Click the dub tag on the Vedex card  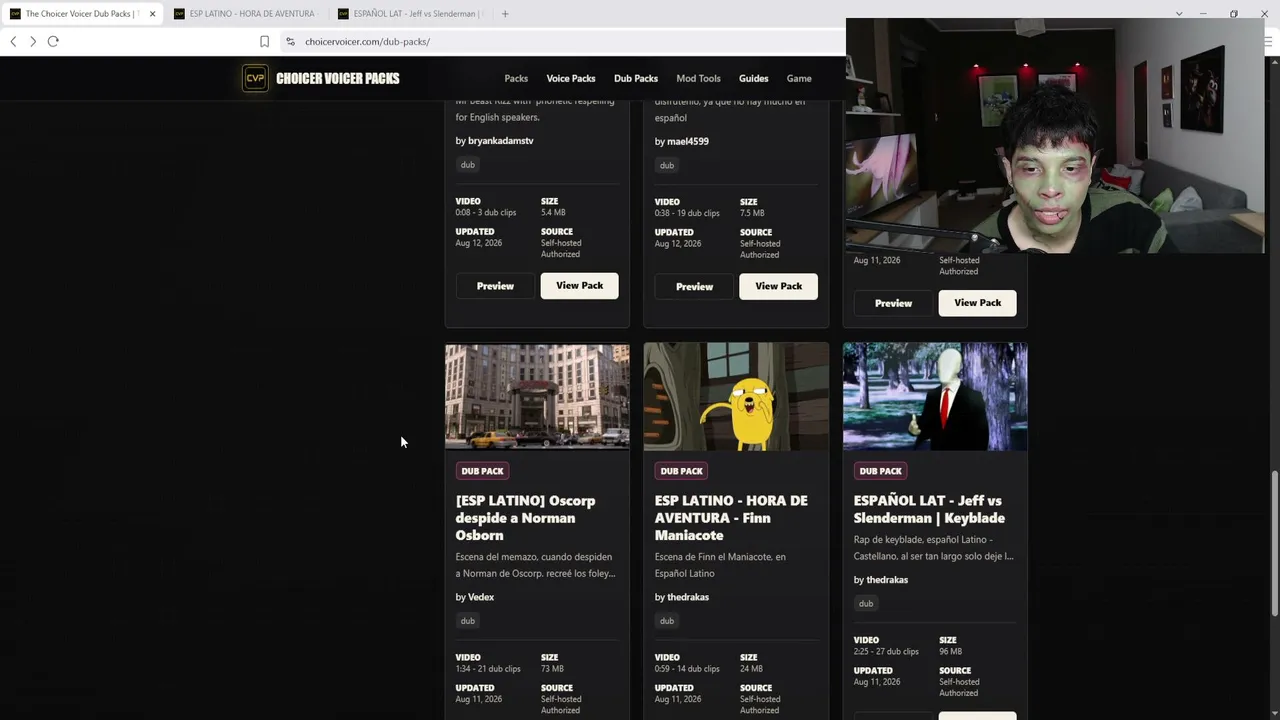point(467,621)
